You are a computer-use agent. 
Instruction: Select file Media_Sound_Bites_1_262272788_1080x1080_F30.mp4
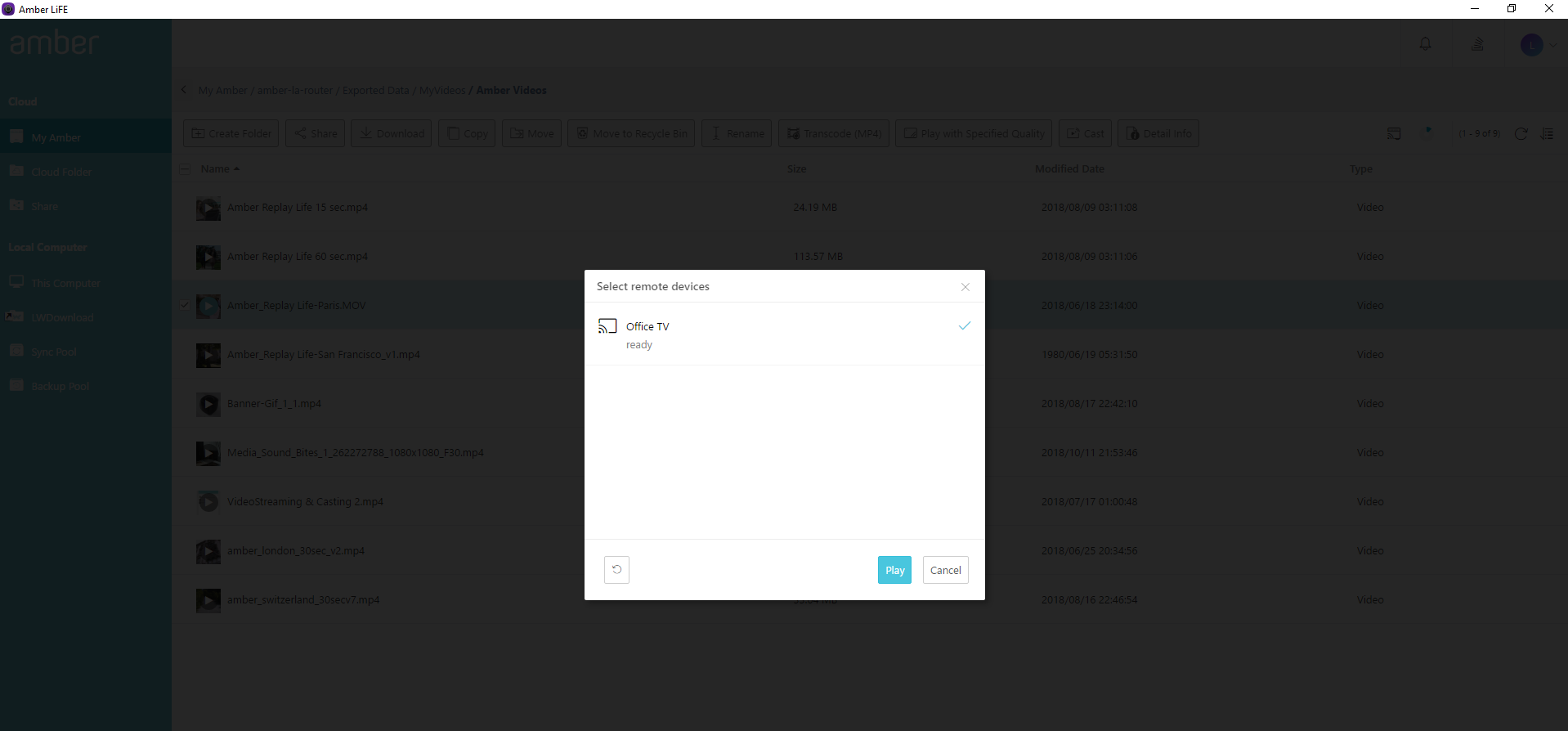pos(356,453)
